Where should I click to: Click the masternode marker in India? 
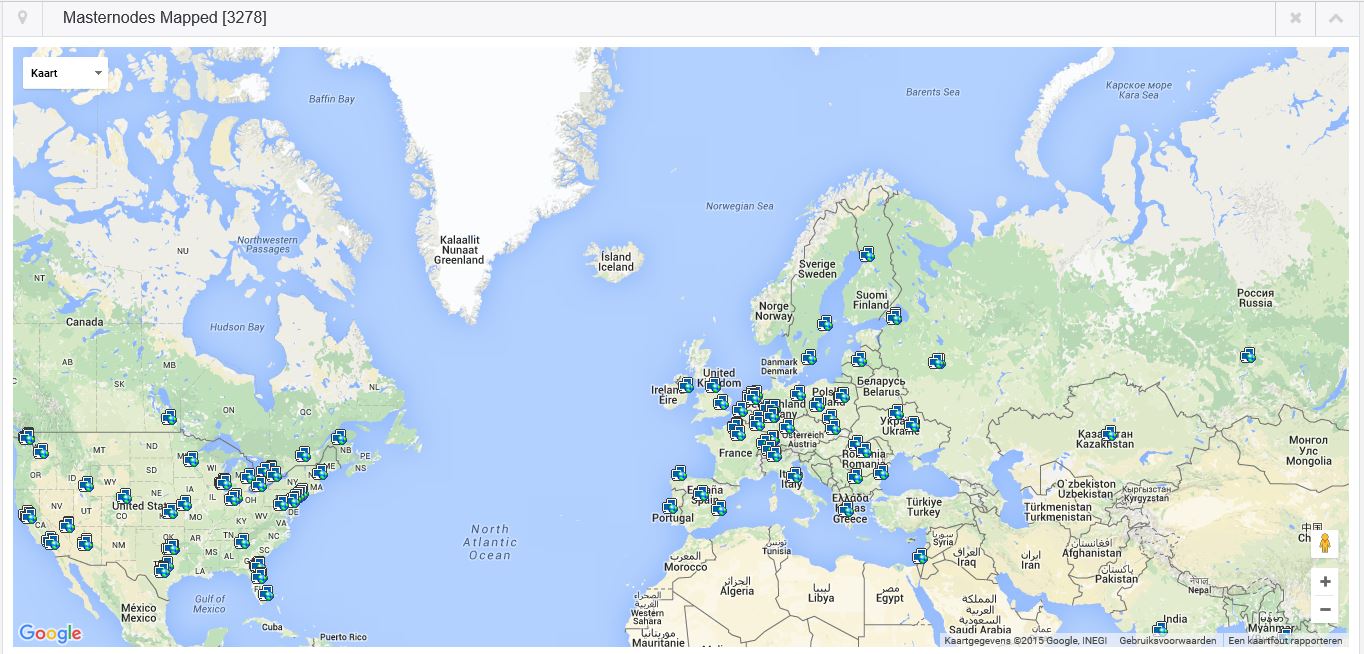pyautogui.click(x=1160, y=630)
